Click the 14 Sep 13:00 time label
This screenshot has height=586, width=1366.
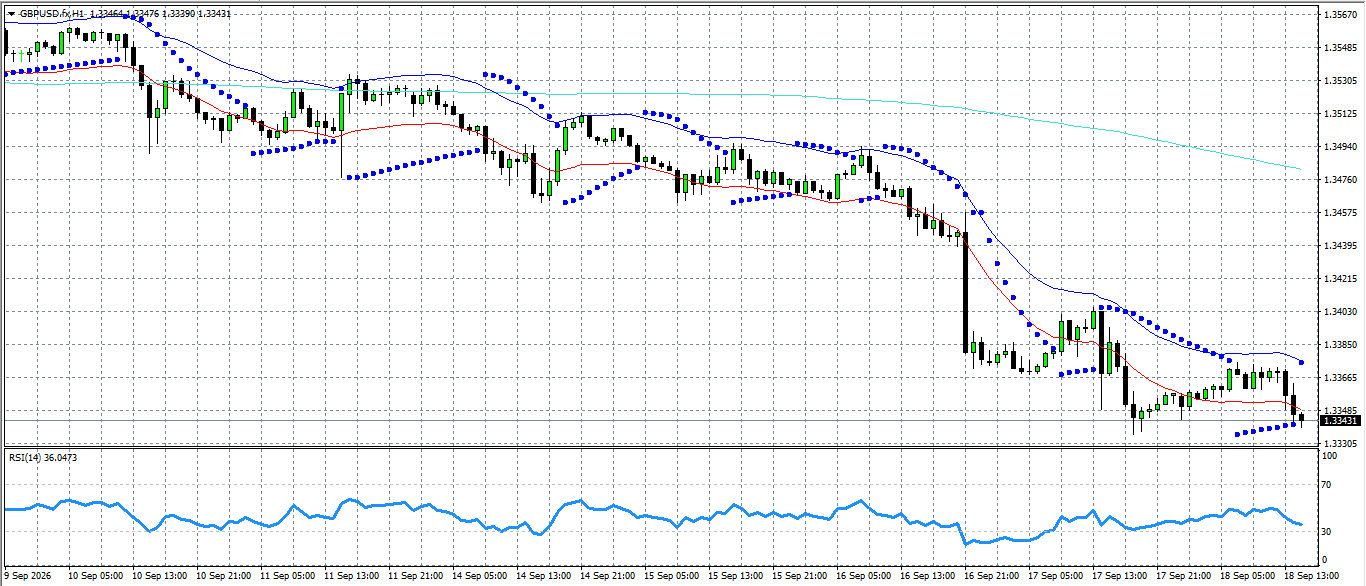coord(544,577)
